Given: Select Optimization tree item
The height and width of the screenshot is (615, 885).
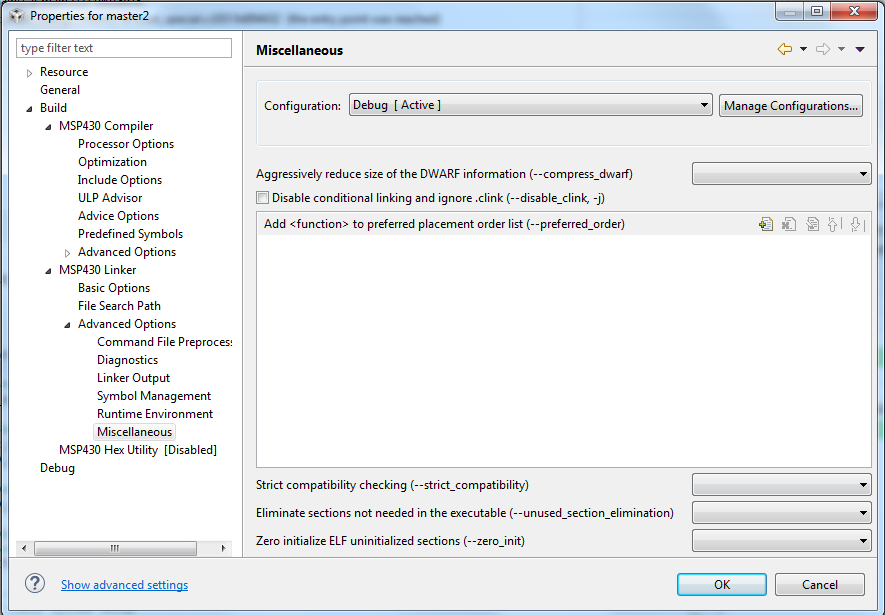Looking at the screenshot, I should coord(112,162).
